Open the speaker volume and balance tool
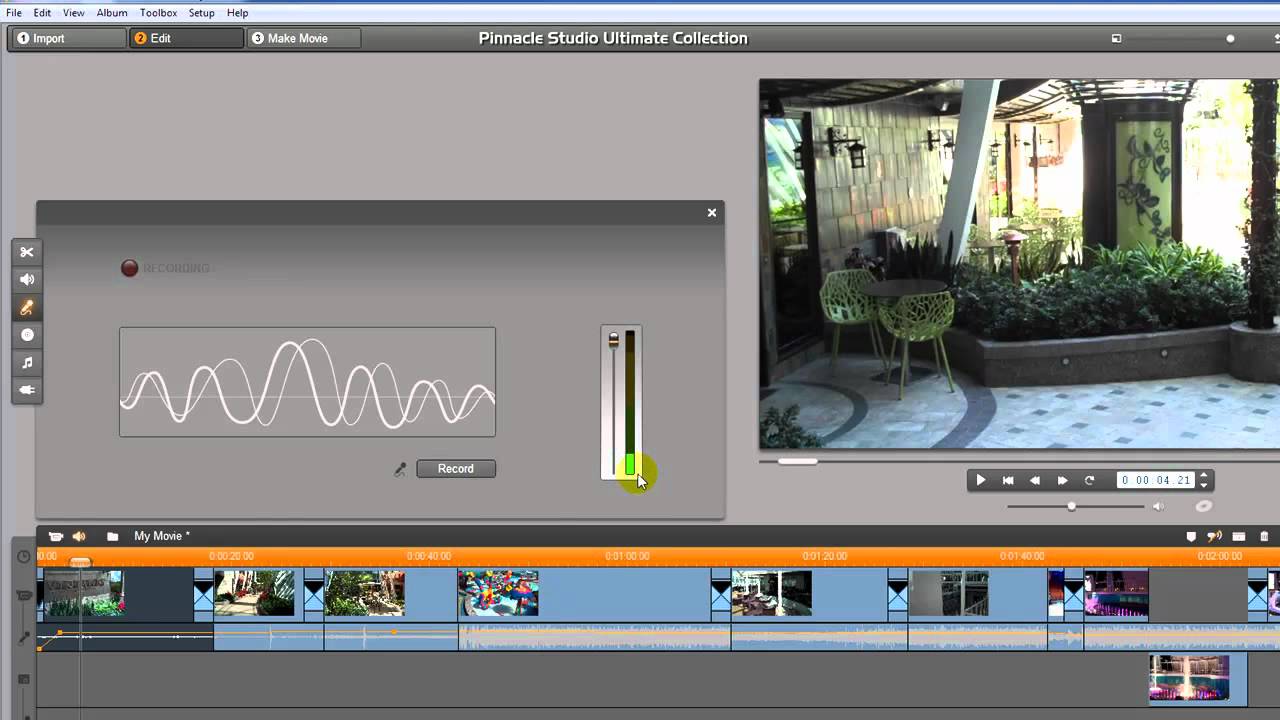 click(x=27, y=280)
